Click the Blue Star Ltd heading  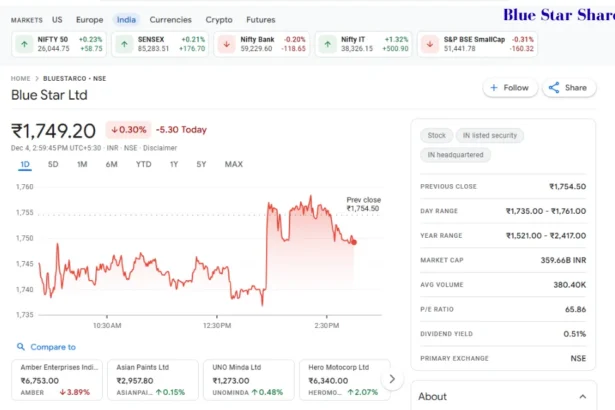point(49,95)
